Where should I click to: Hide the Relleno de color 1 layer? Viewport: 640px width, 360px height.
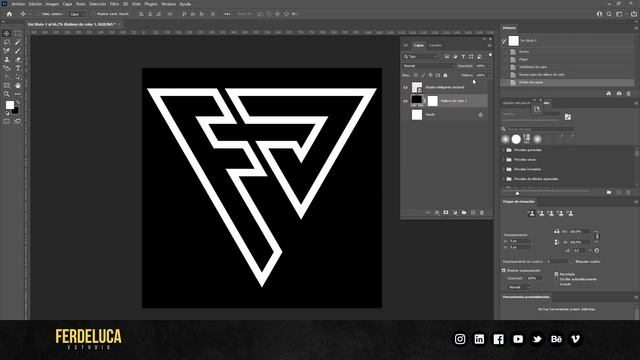click(x=405, y=101)
